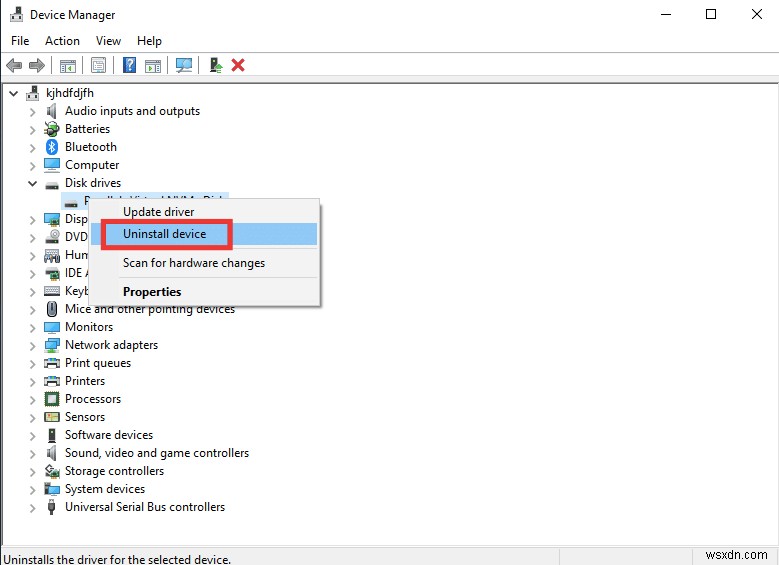Click the Mice and other pointing devices icon

[x=52, y=309]
